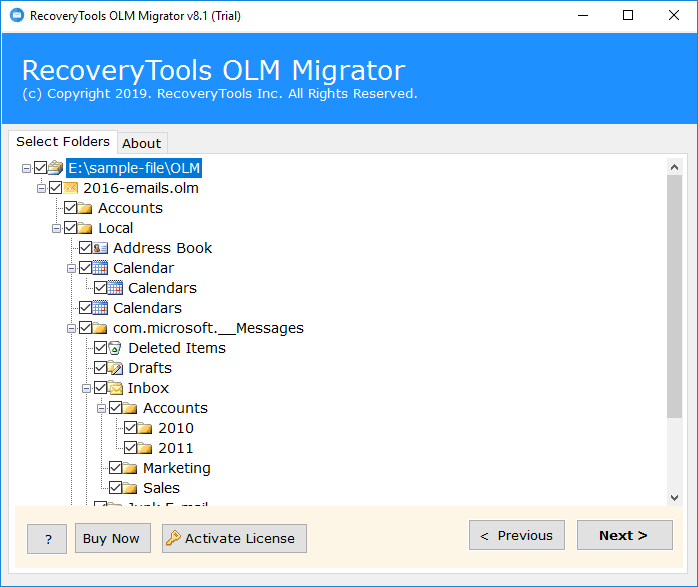Maximize the OLM Migrator window
698x587 pixels.
pos(628,16)
